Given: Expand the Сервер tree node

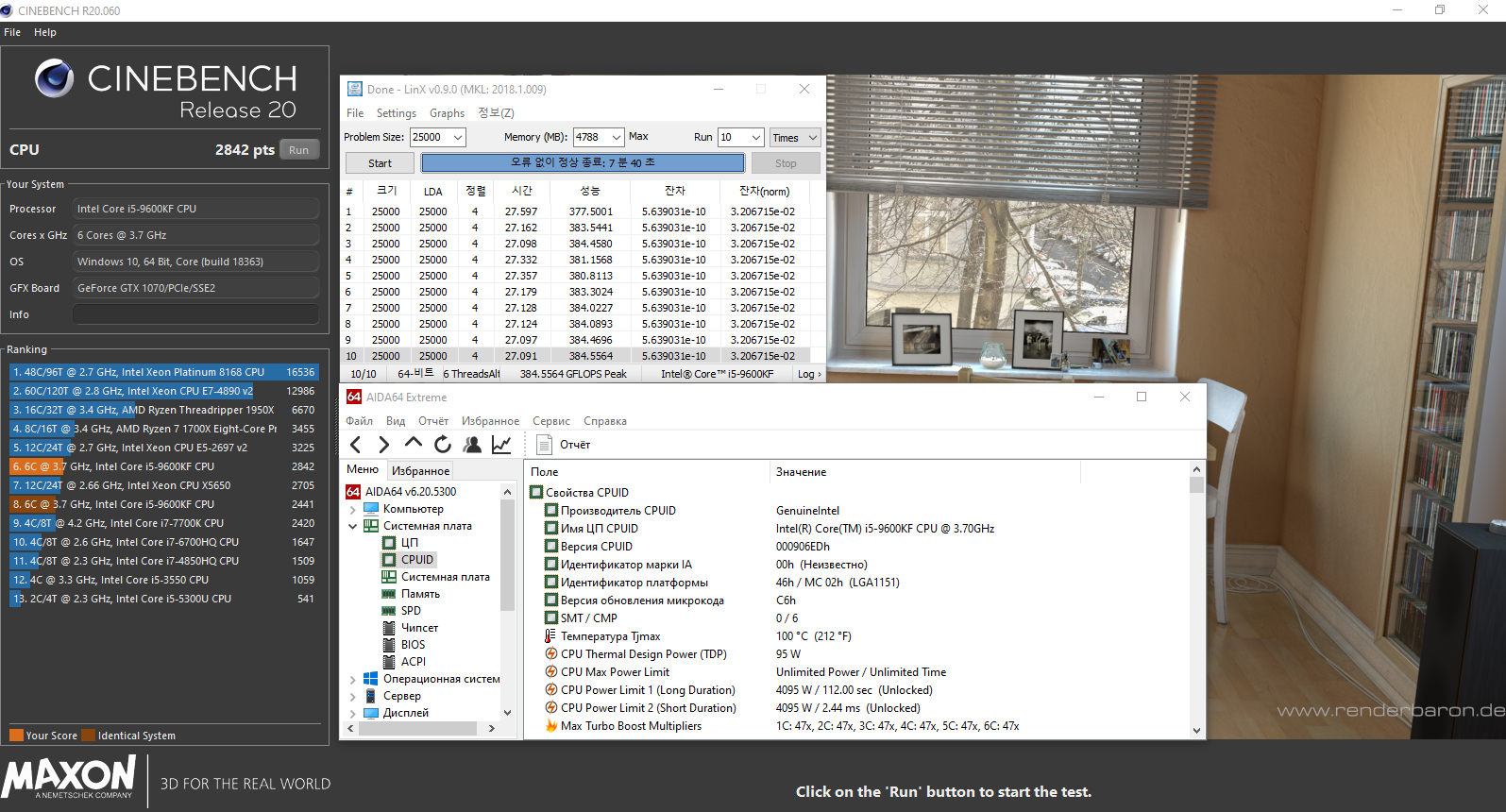Looking at the screenshot, I should [353, 696].
